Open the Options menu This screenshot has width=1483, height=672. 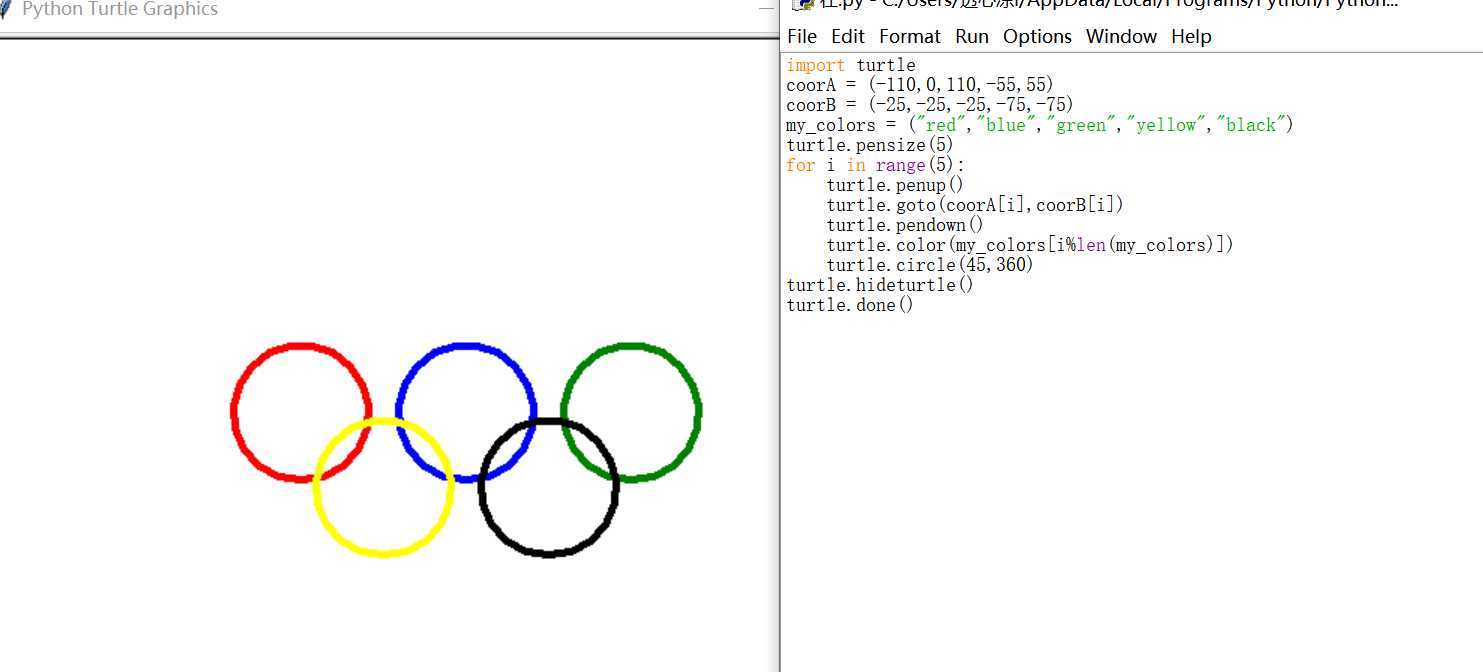click(x=1037, y=36)
